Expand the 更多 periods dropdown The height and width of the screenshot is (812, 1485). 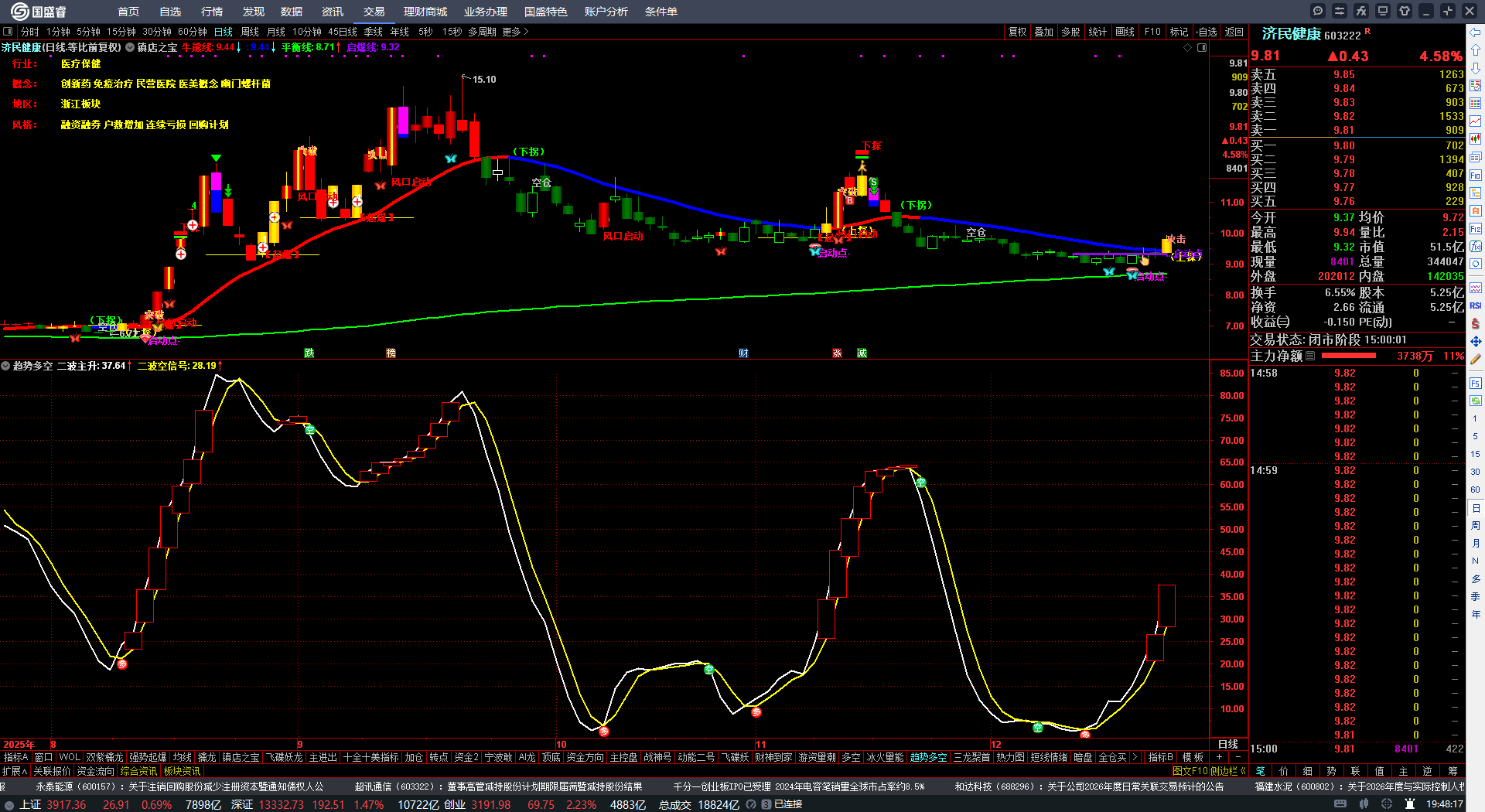click(x=515, y=32)
